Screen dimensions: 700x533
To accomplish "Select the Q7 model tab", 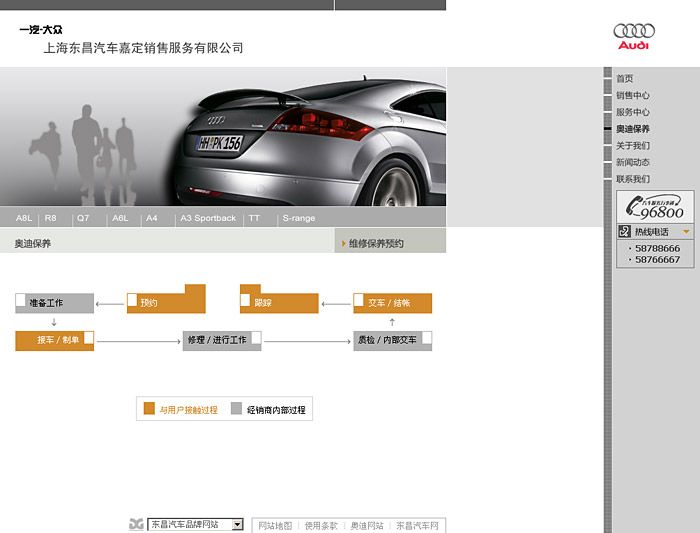I will pyautogui.click(x=83, y=218).
